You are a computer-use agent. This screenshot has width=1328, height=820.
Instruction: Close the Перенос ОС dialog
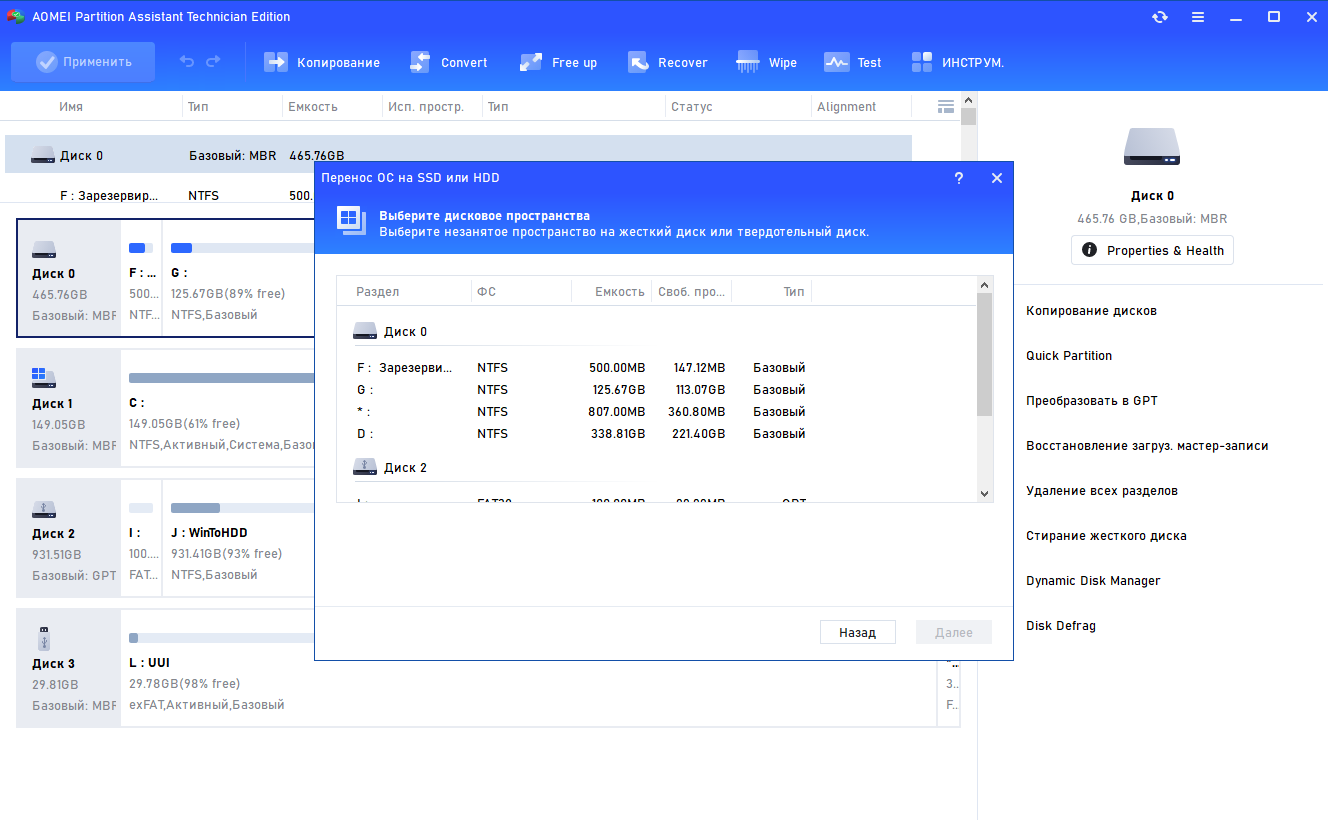(996, 178)
